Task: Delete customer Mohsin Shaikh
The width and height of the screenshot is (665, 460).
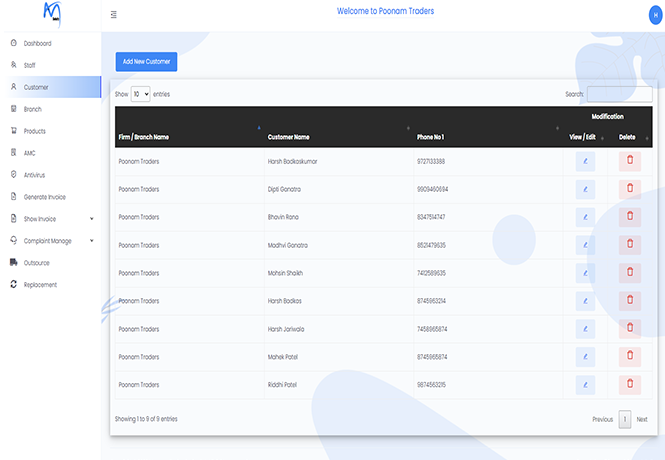Action: tap(630, 273)
